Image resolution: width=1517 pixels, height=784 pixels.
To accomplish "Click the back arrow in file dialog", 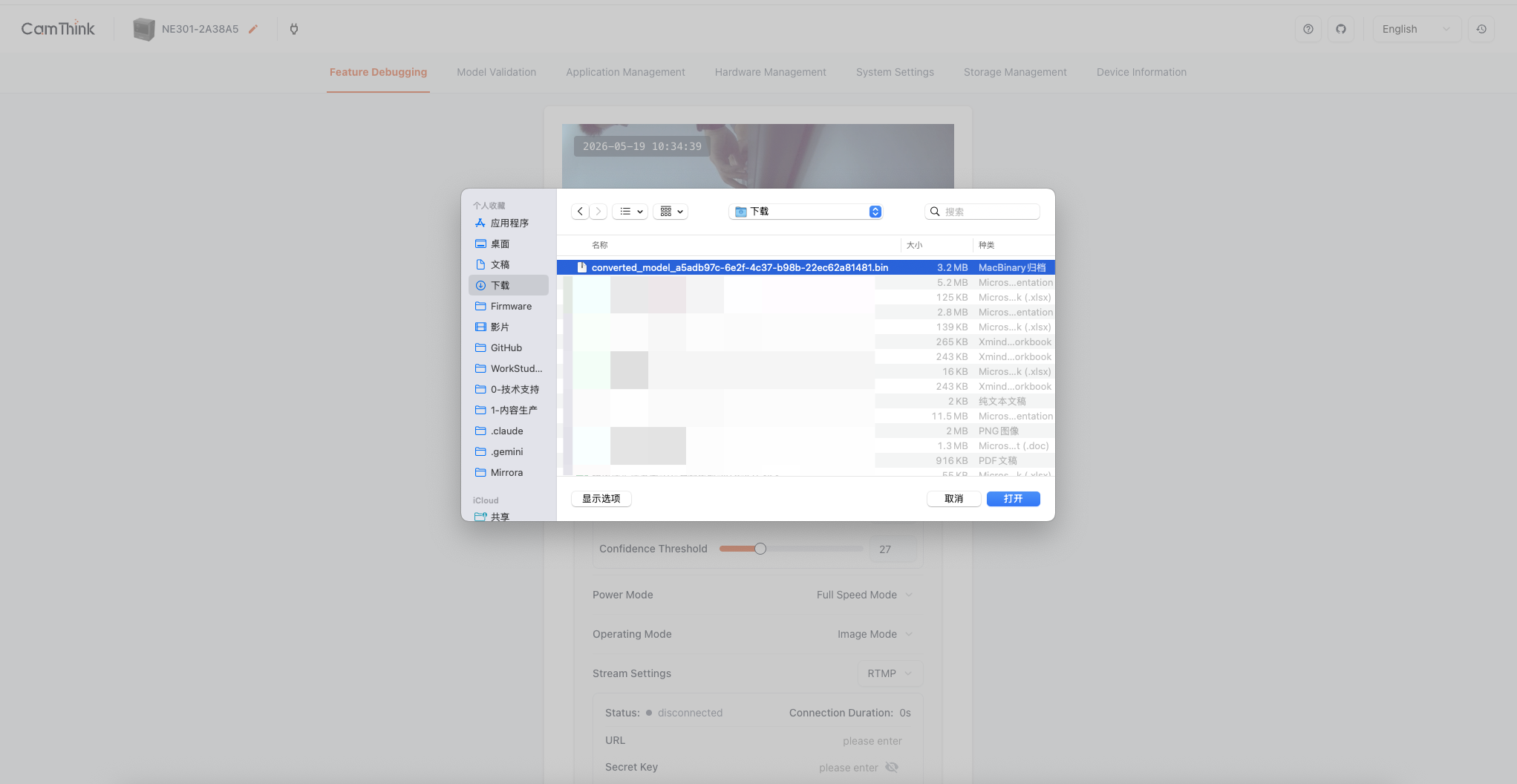I will coord(580,212).
